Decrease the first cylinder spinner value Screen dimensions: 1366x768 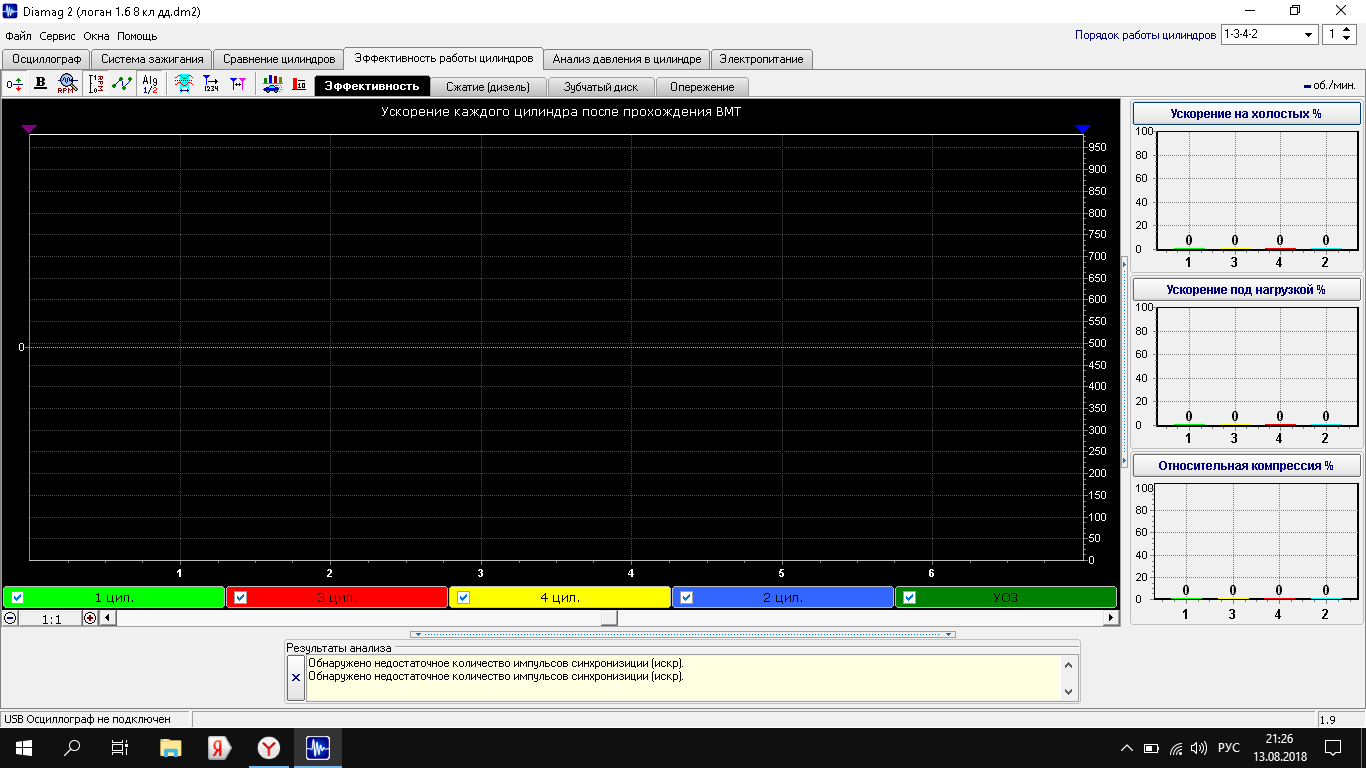[1347, 39]
